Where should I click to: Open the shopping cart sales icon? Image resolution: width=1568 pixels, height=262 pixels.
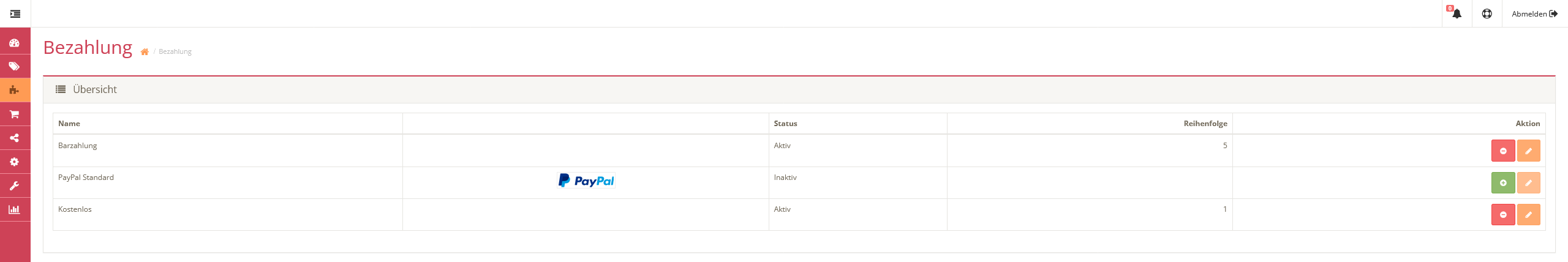tap(15, 114)
